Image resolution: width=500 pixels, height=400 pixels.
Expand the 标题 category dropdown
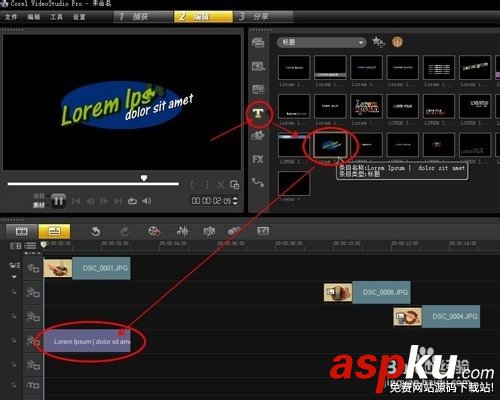pyautogui.click(x=321, y=42)
